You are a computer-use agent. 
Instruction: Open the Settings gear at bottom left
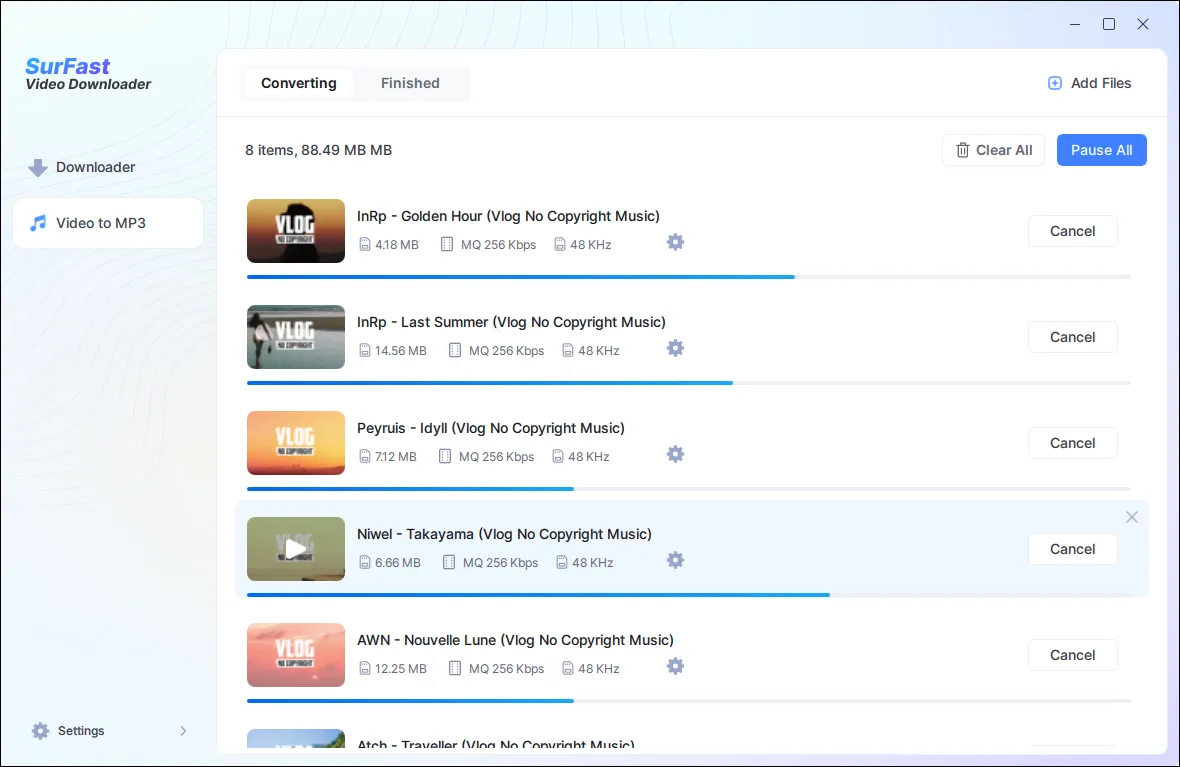pos(40,730)
